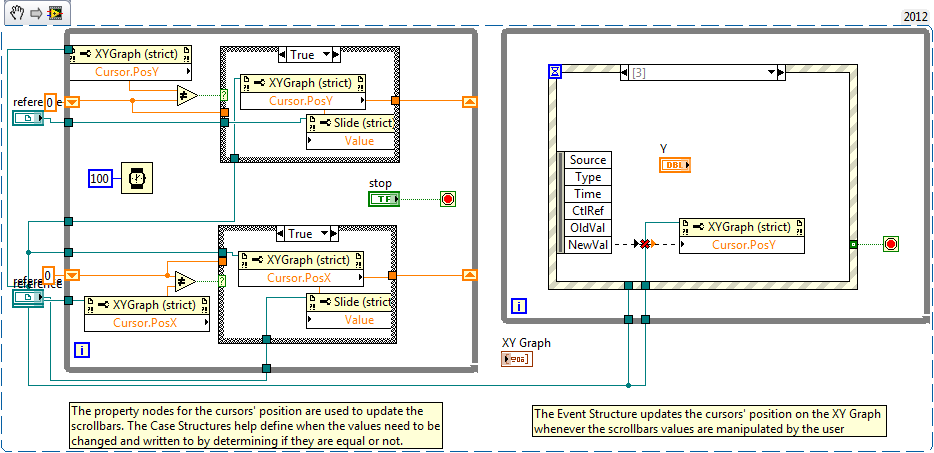The height and width of the screenshot is (453, 934).
Task: Go to next event case
Action: click(x=782, y=73)
